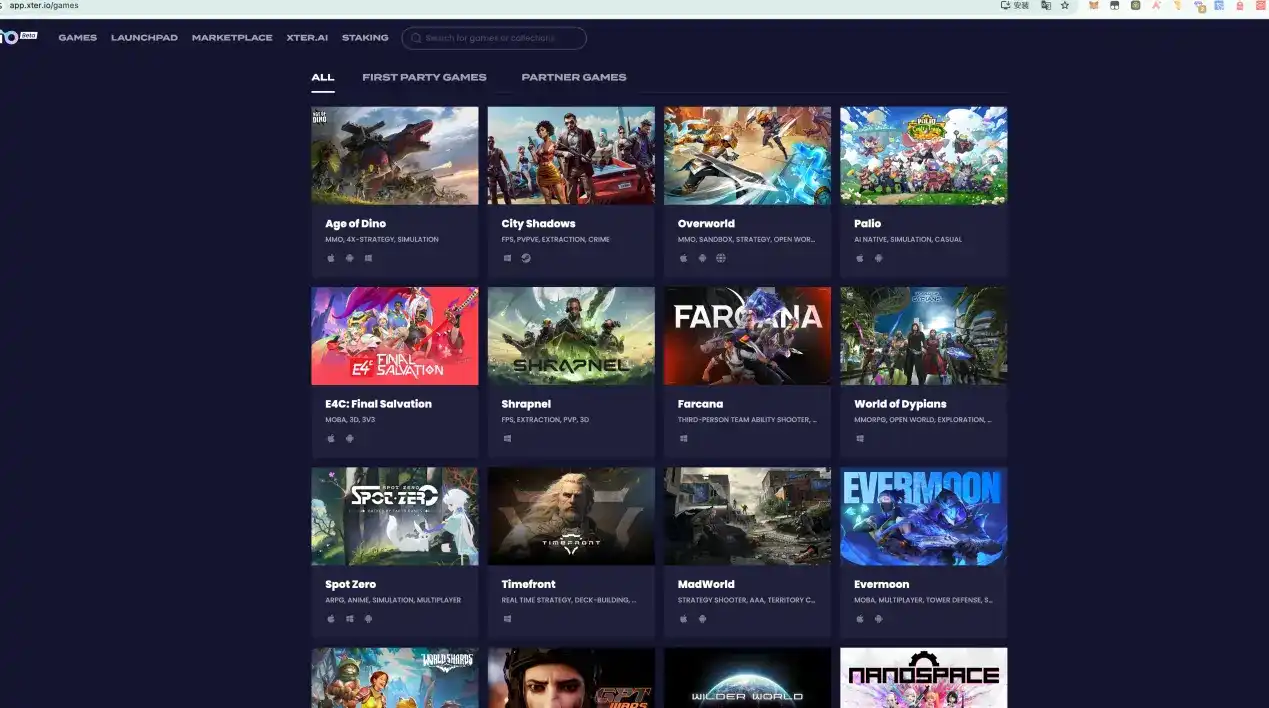1269x708 pixels.
Task: Click the web globe icon under Overworld
Action: [x=721, y=258]
